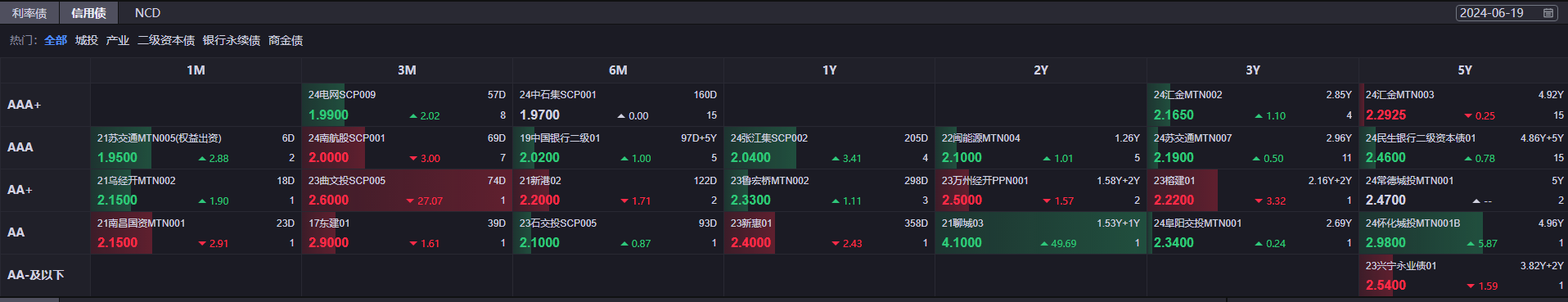This screenshot has height=302, width=1568.
Task: Select the 城投 hot filter
Action: 87,40
